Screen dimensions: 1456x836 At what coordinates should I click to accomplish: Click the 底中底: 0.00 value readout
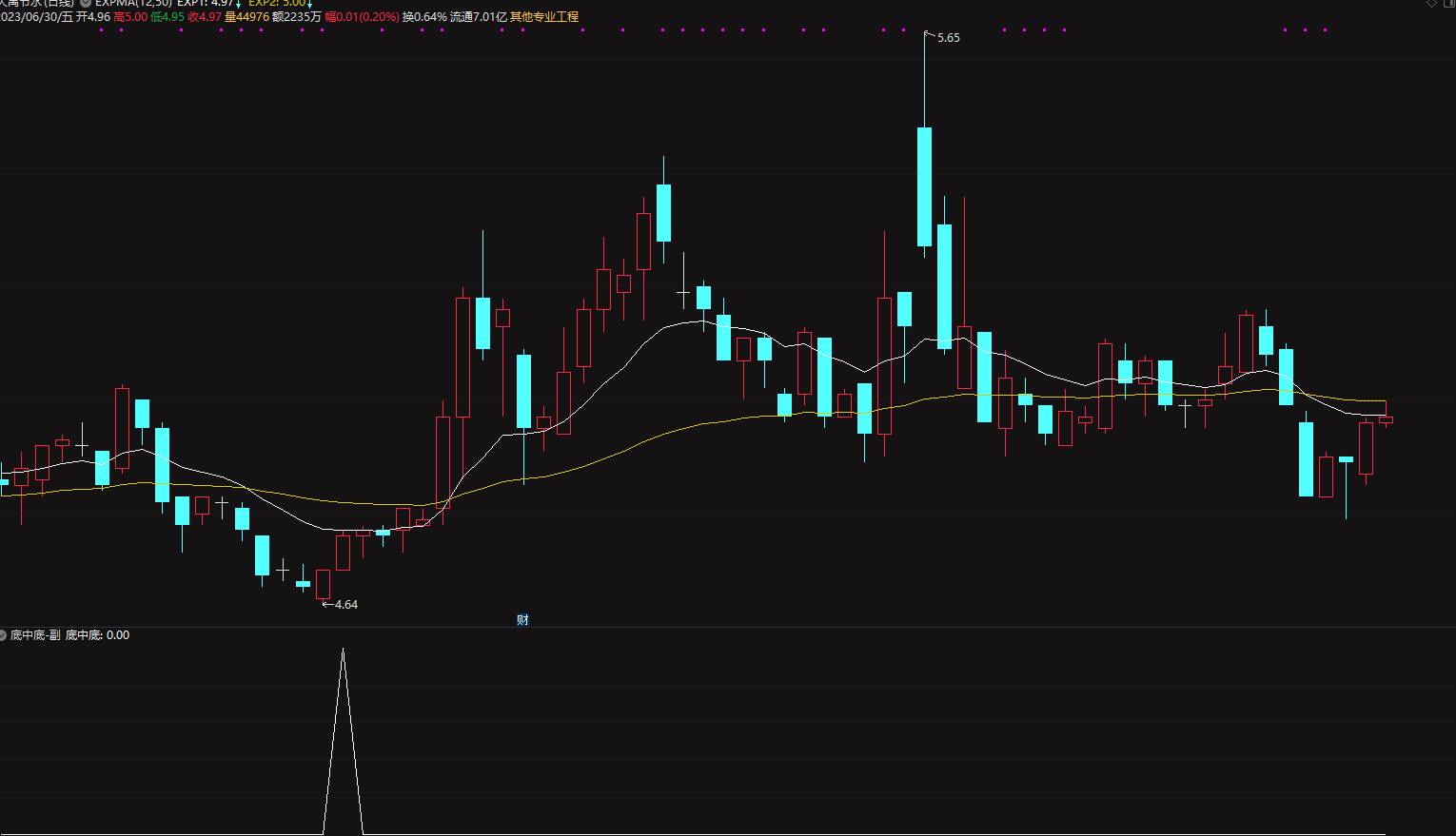coord(97,634)
